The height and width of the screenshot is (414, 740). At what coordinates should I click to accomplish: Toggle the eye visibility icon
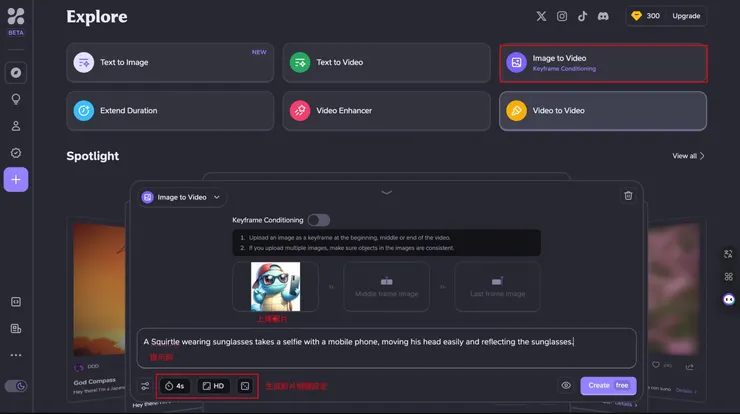(566, 386)
